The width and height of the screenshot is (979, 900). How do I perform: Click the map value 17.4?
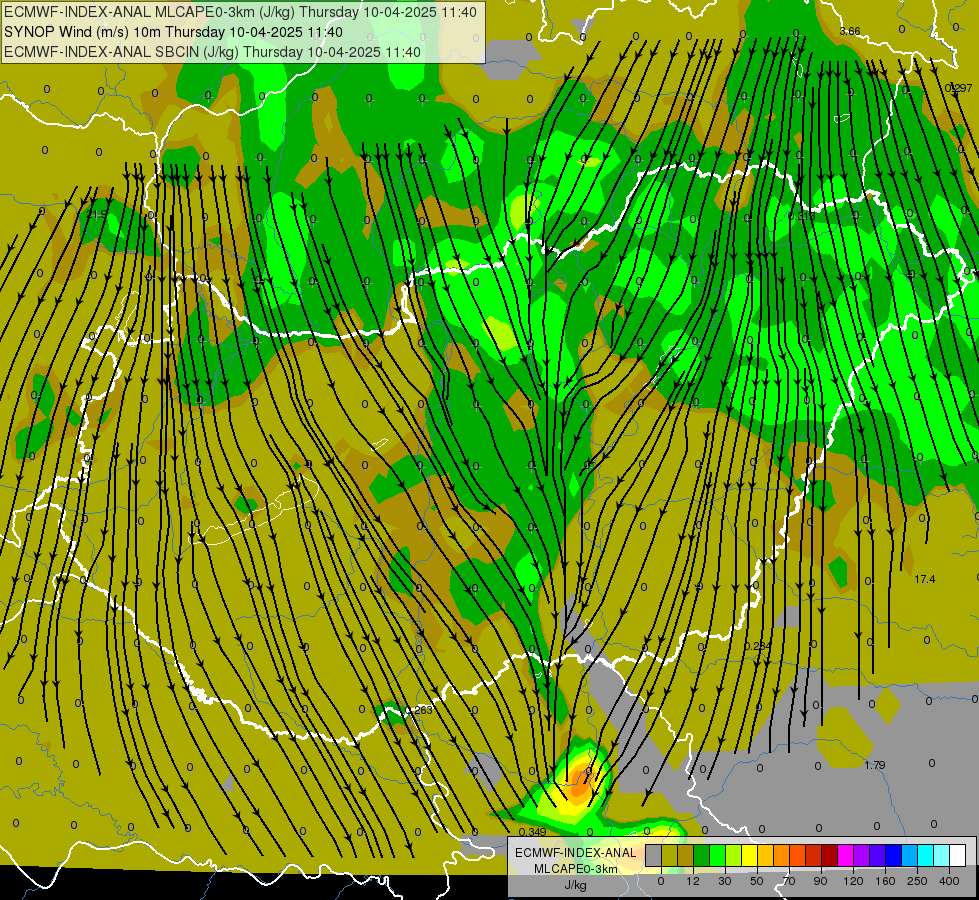[925, 580]
